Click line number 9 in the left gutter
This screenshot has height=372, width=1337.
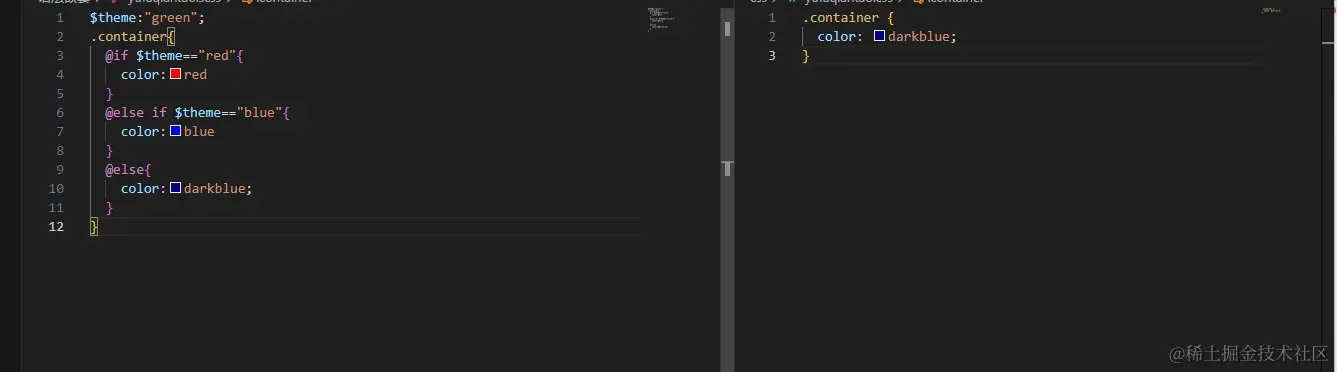(61, 170)
